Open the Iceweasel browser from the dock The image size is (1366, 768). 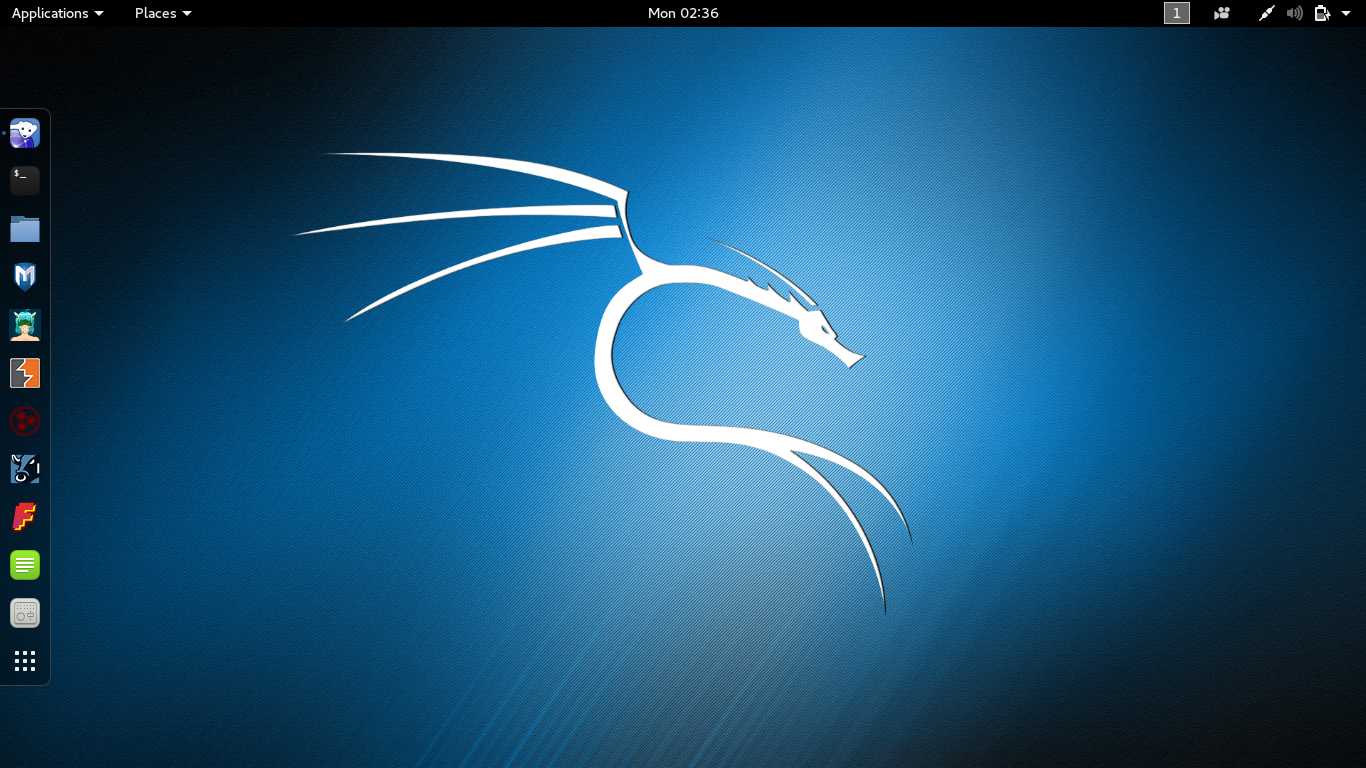[24, 132]
